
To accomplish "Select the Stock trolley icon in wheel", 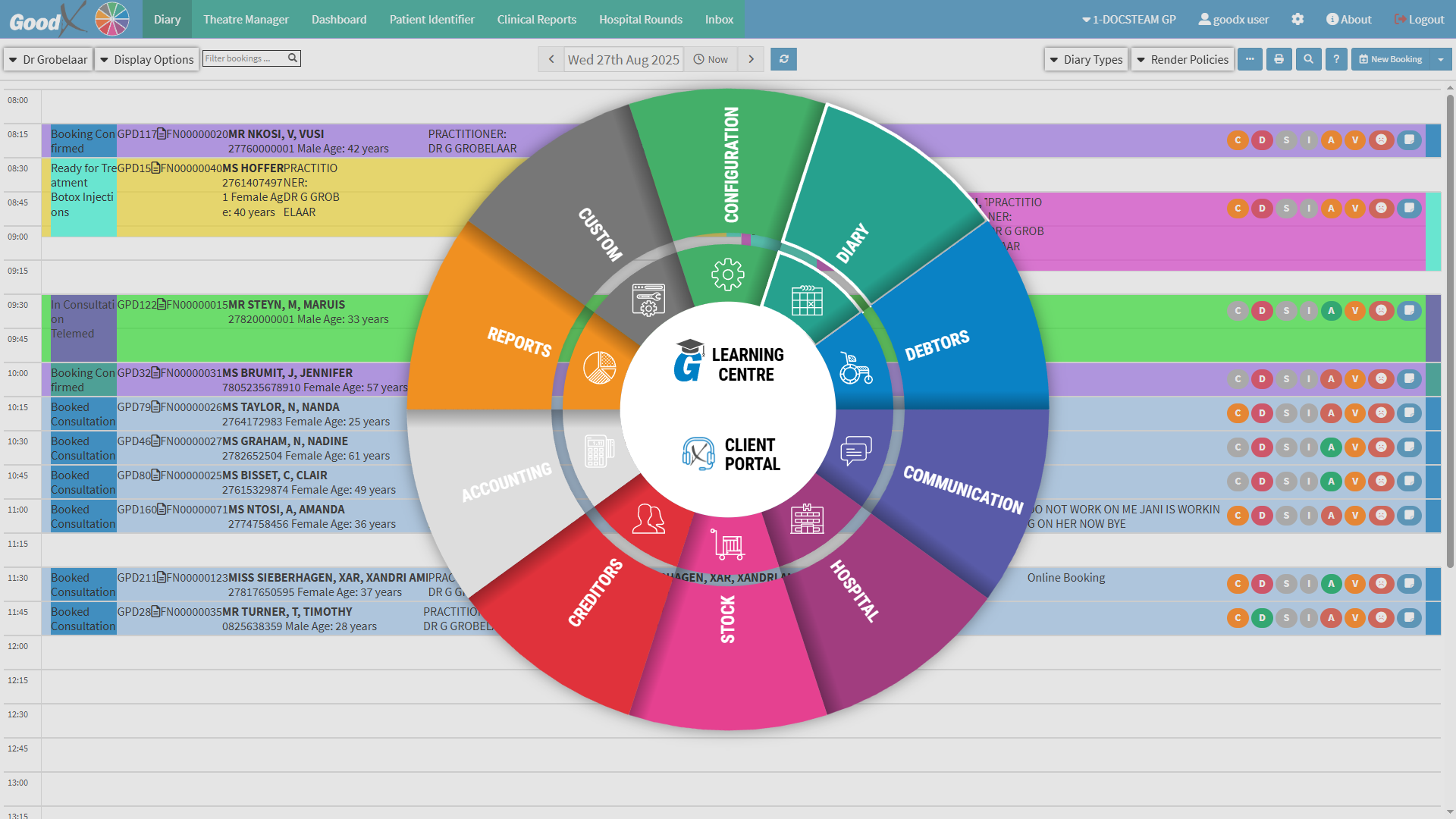I will (728, 544).
